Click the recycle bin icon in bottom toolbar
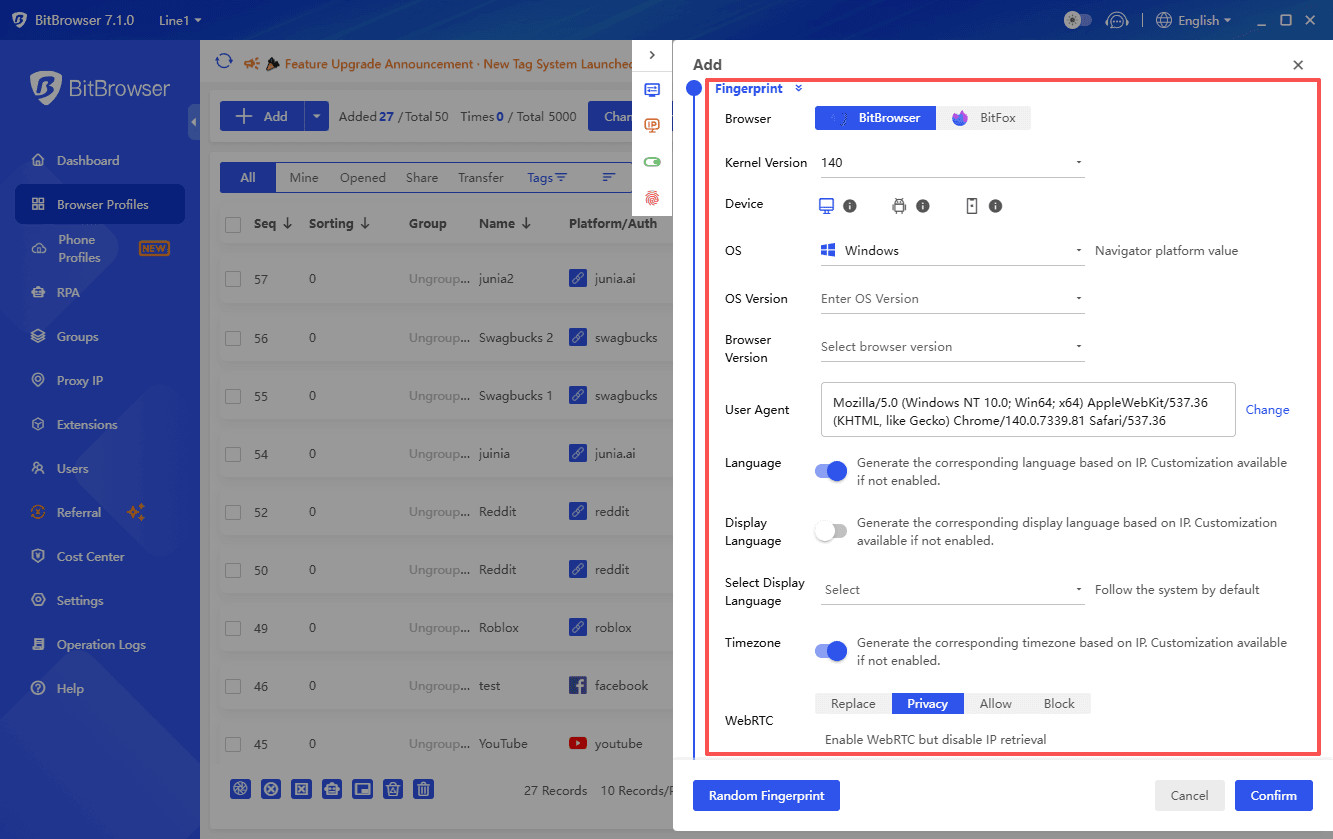The width and height of the screenshot is (1333, 839). point(393,789)
